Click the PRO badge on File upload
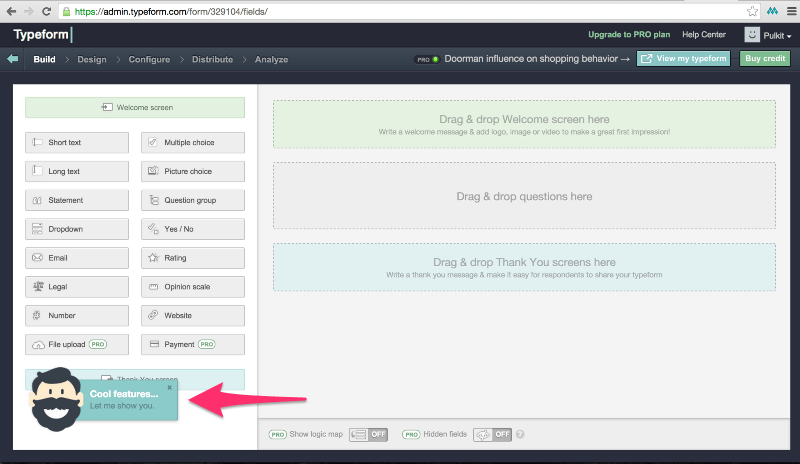The image size is (800, 464). tap(98, 345)
